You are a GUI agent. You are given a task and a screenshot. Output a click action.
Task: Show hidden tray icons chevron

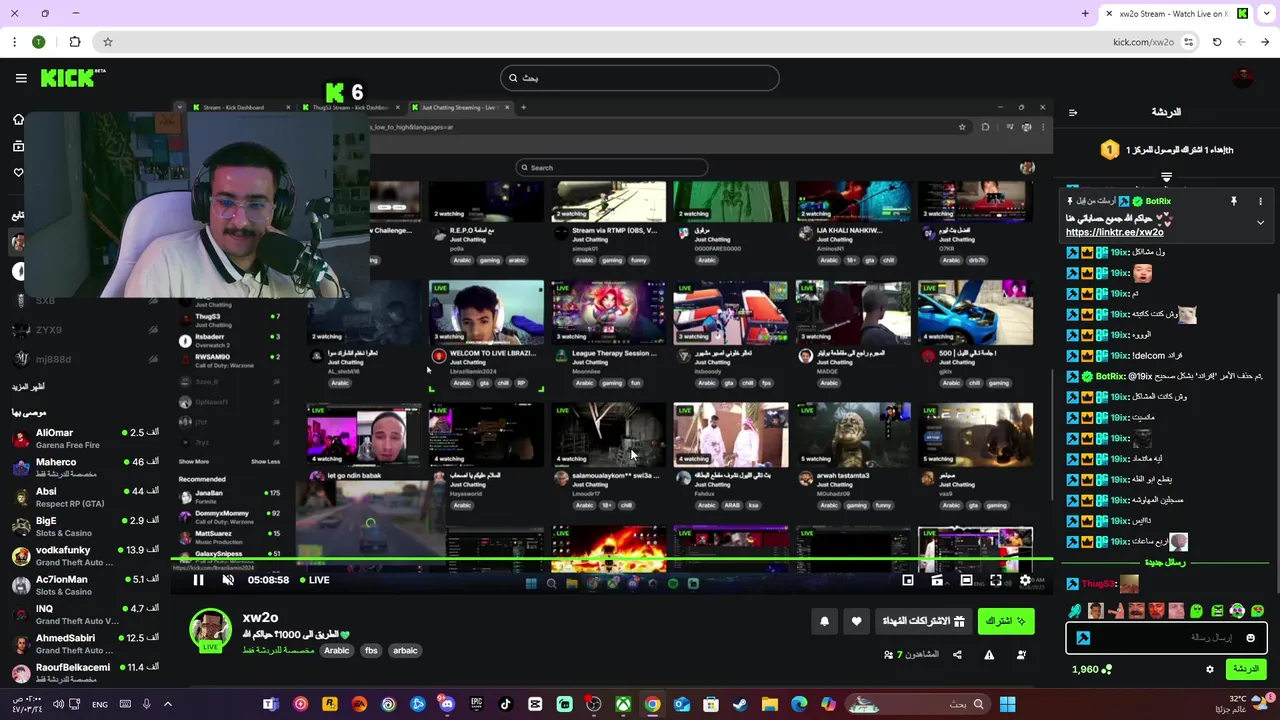167,704
